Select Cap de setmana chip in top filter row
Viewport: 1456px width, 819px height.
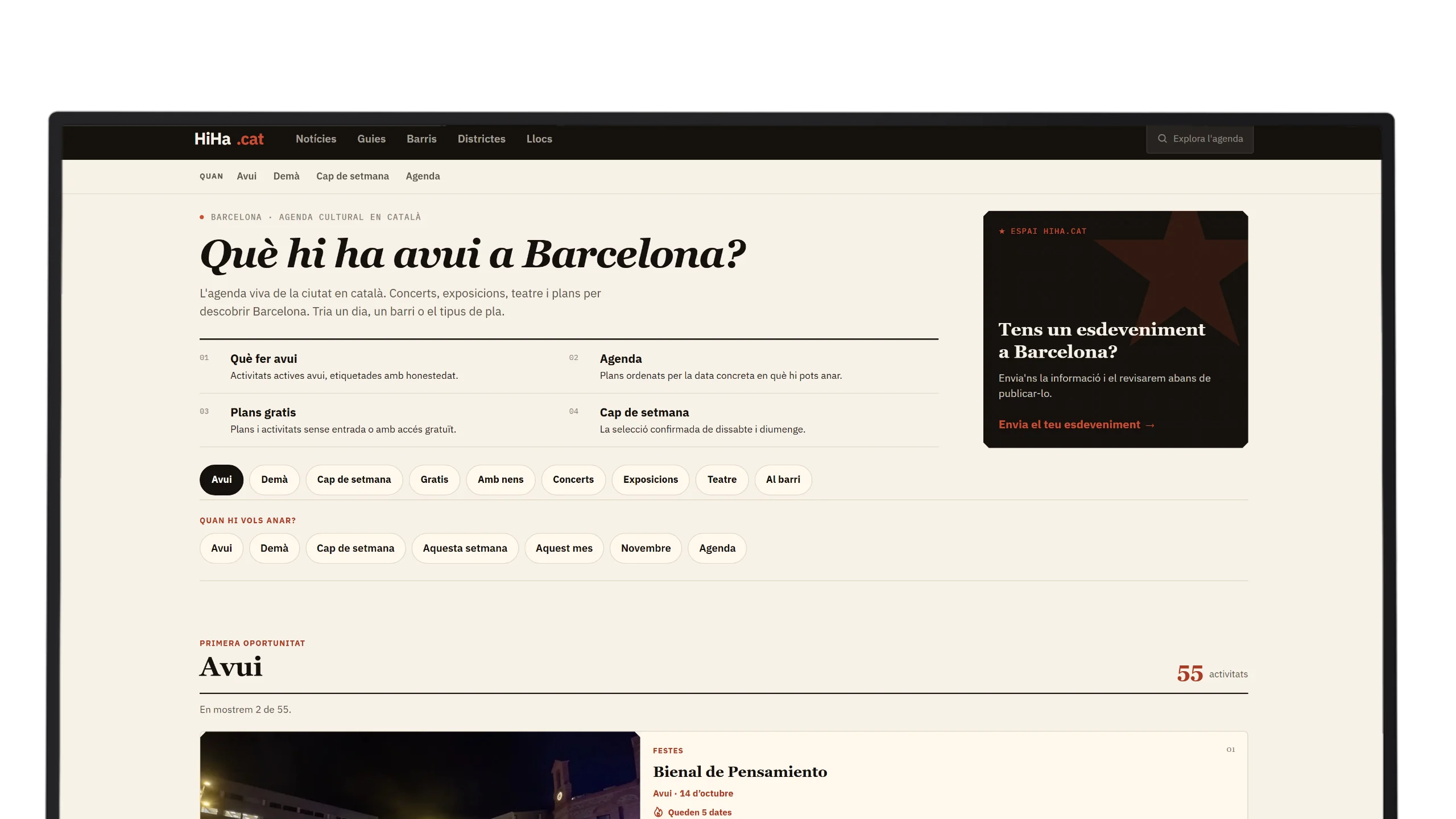pos(354,479)
